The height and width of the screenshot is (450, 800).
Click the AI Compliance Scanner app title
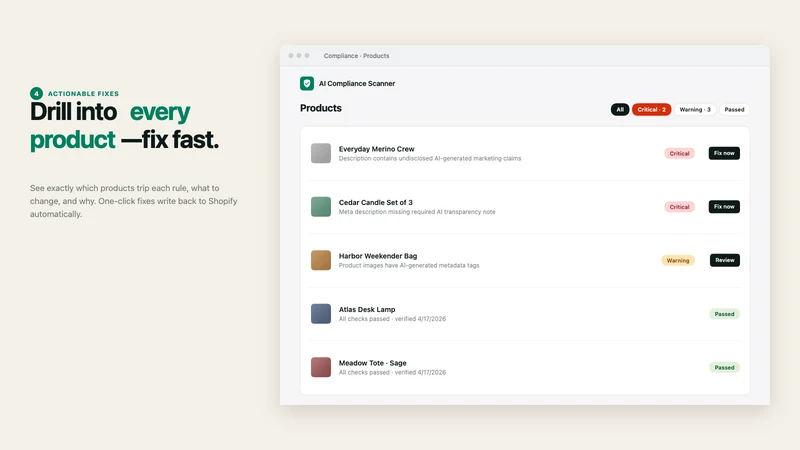357,84
